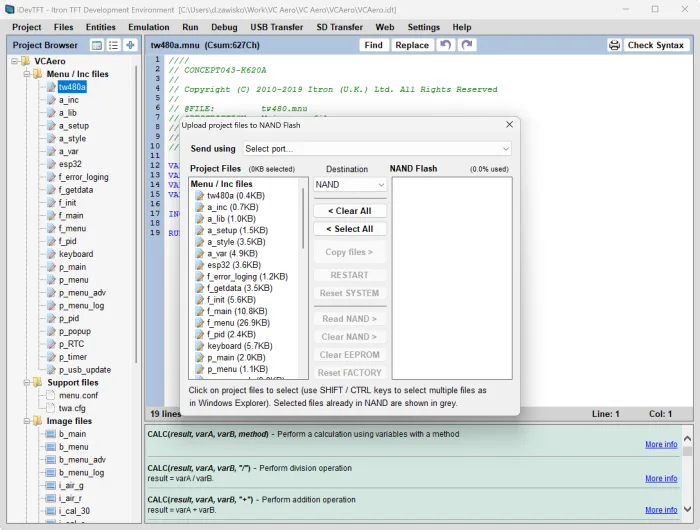The width and height of the screenshot is (700, 530).
Task: Click the folder icon of Support files
Action: (x=38, y=382)
